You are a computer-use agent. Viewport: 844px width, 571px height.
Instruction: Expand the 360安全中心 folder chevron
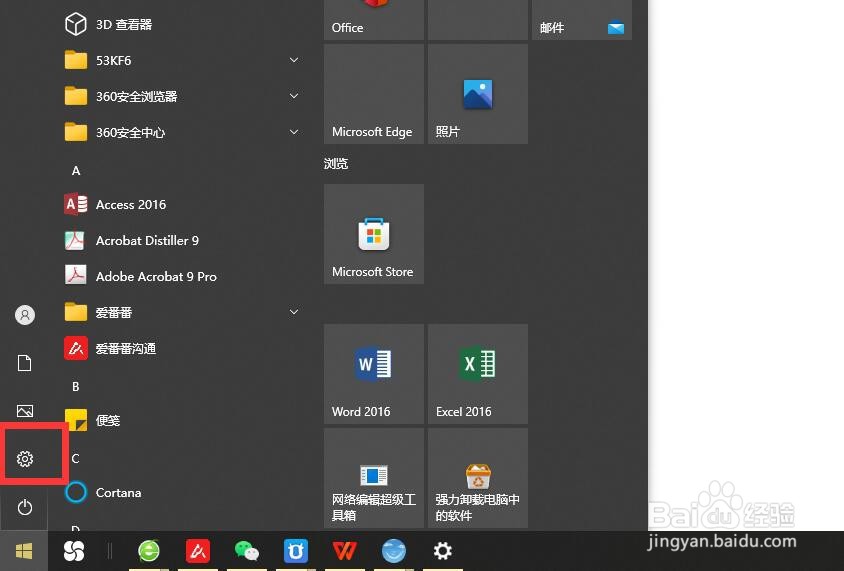[x=294, y=132]
